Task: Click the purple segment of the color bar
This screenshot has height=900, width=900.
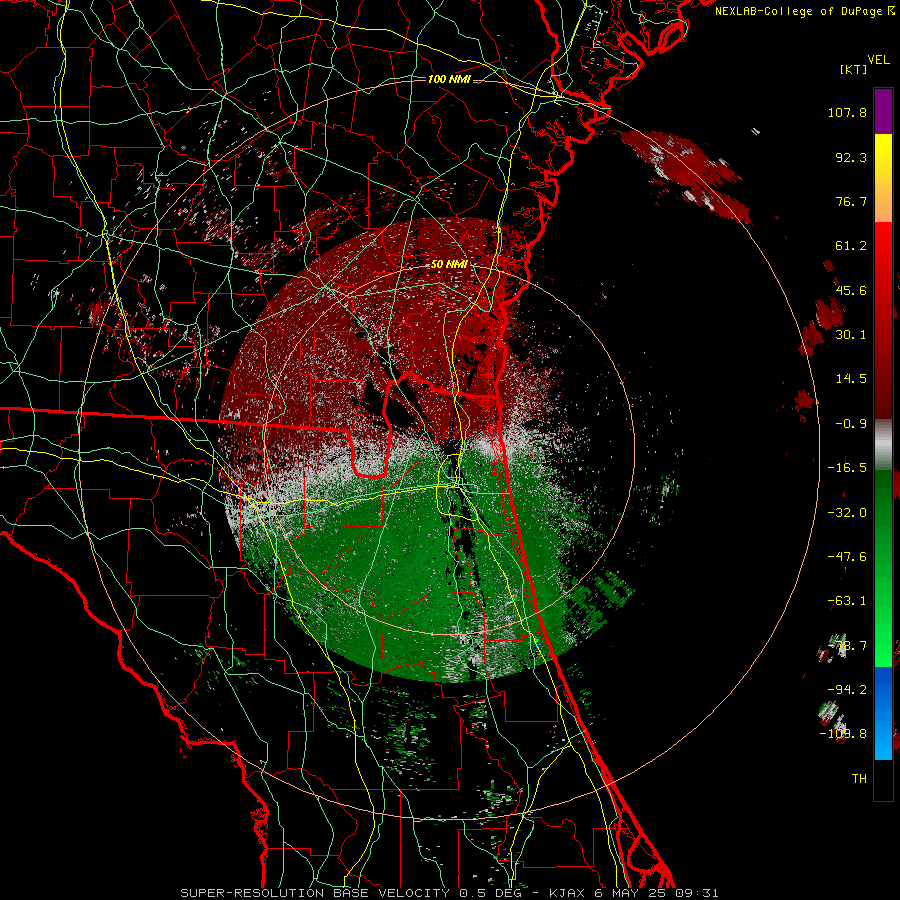Action: pos(883,111)
